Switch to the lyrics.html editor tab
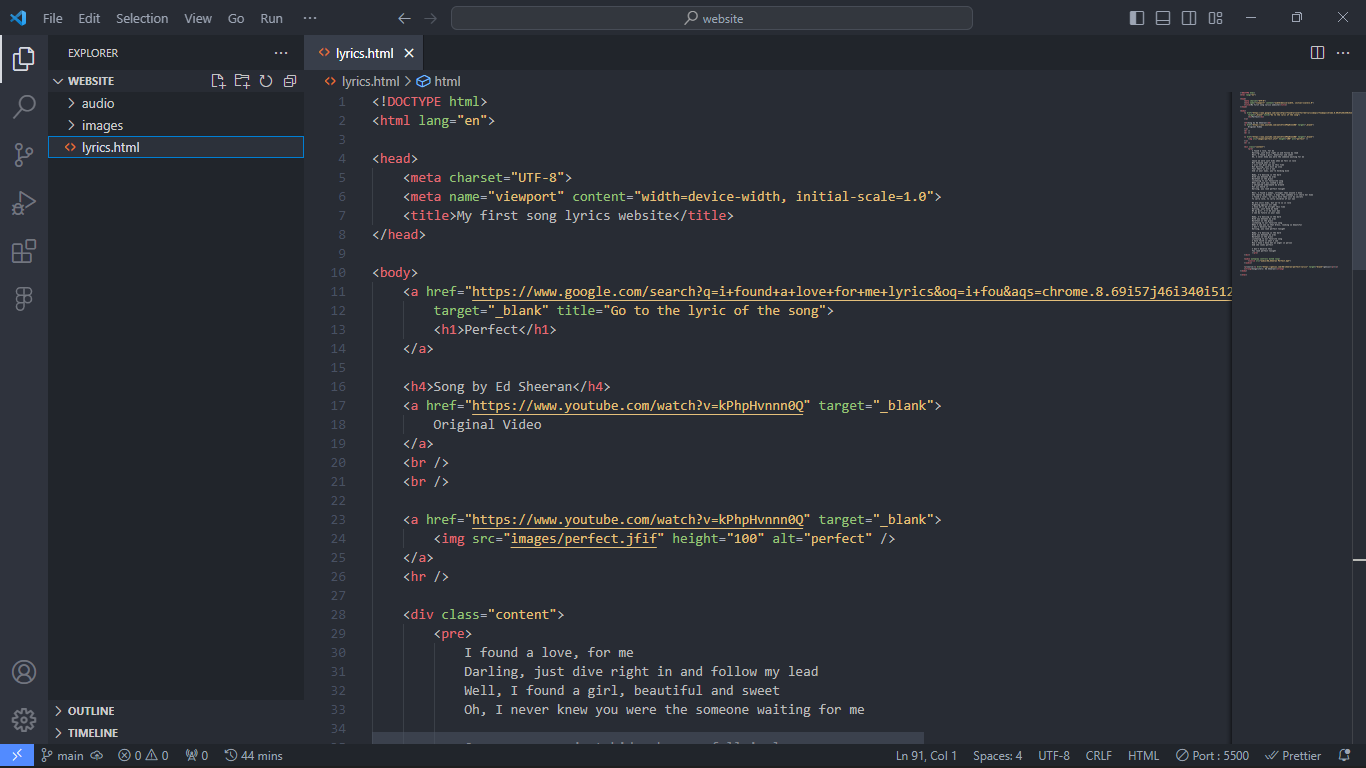 364,53
